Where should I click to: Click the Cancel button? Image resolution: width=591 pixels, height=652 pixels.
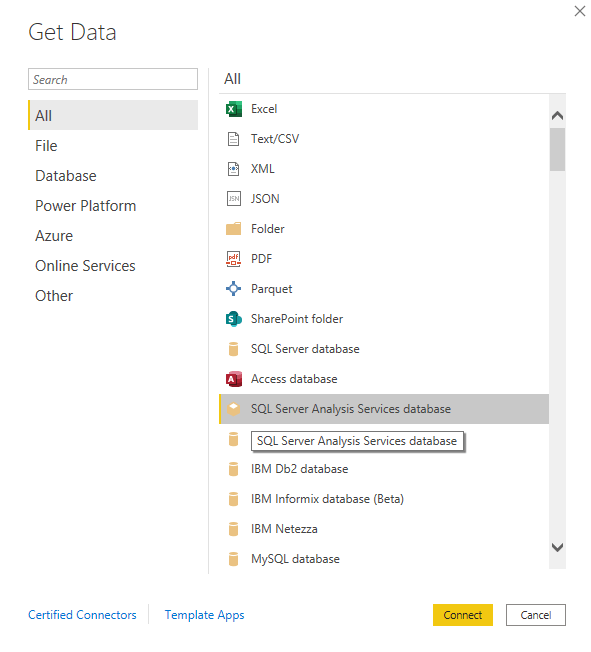coord(536,615)
